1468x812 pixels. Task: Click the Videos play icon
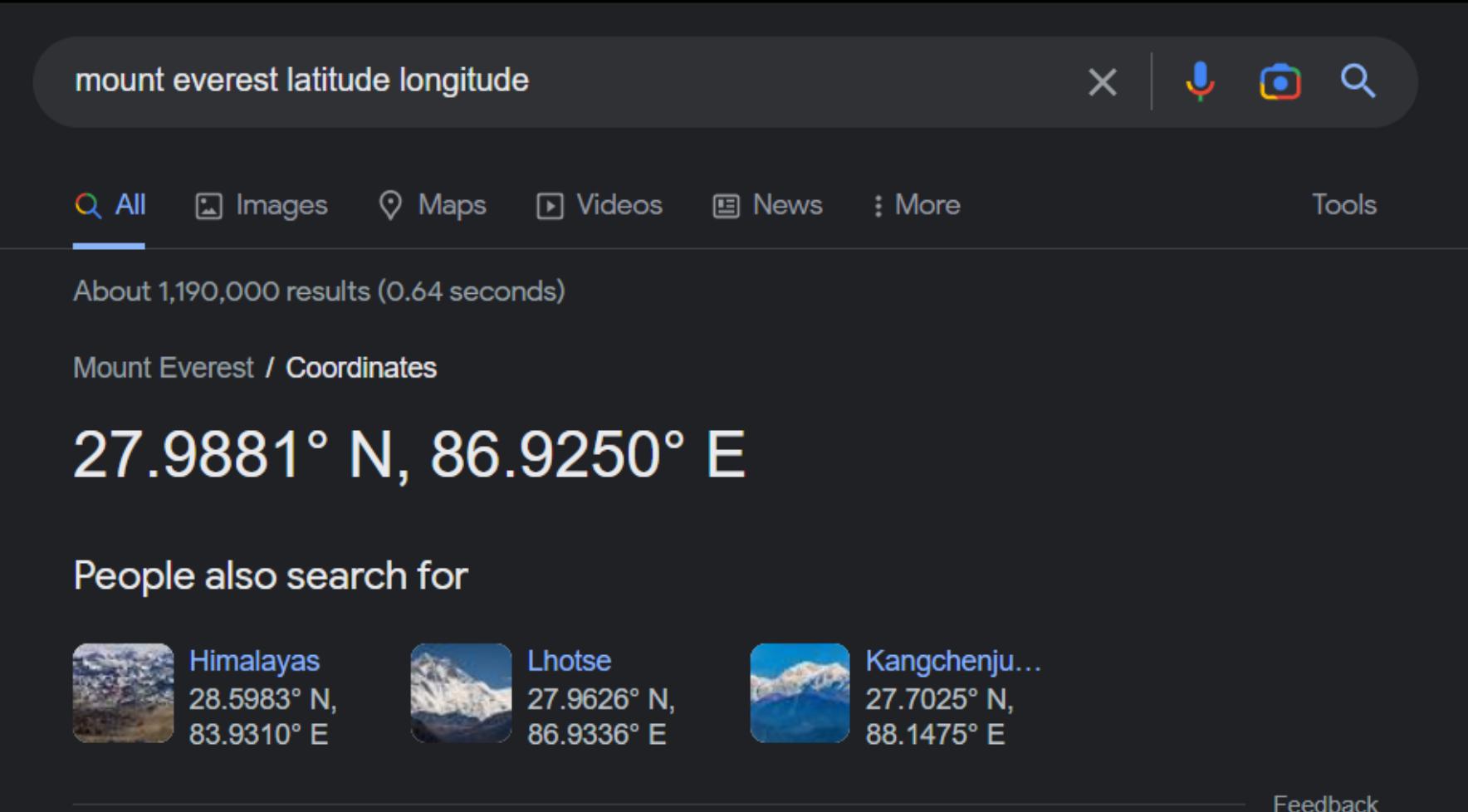point(550,206)
